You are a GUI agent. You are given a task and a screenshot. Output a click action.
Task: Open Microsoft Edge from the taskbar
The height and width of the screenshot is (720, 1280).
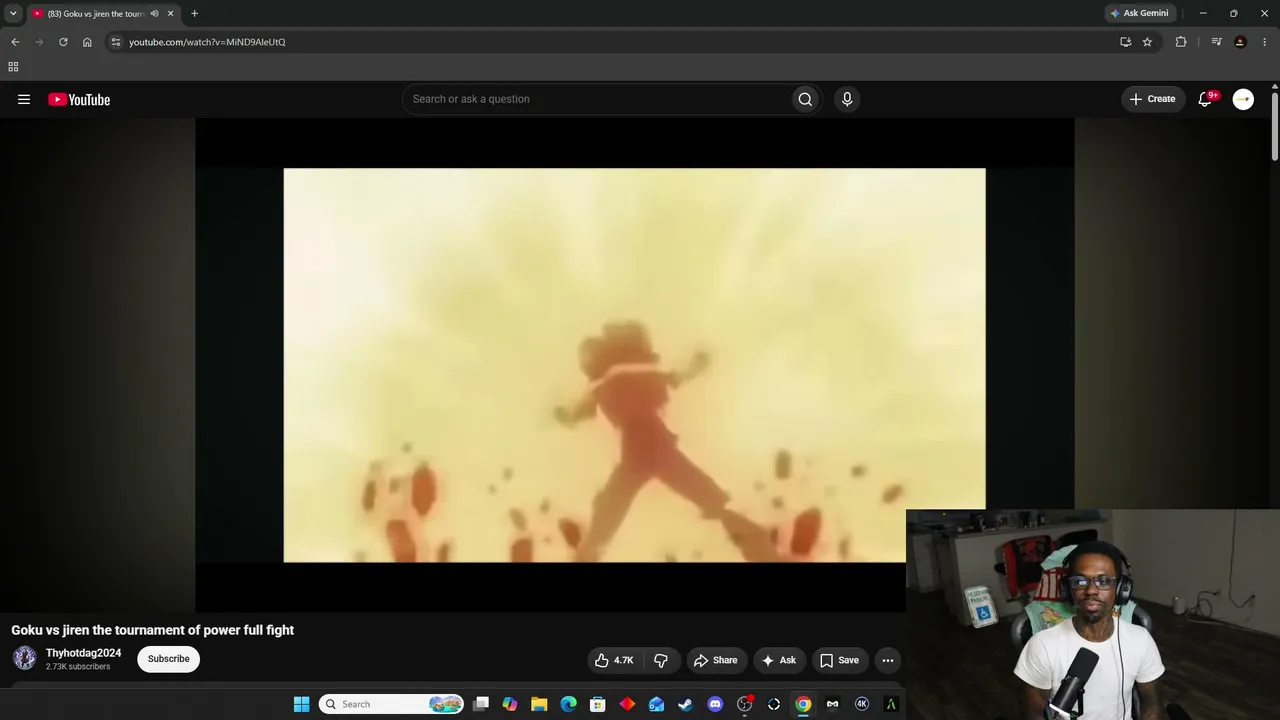pyautogui.click(x=568, y=704)
